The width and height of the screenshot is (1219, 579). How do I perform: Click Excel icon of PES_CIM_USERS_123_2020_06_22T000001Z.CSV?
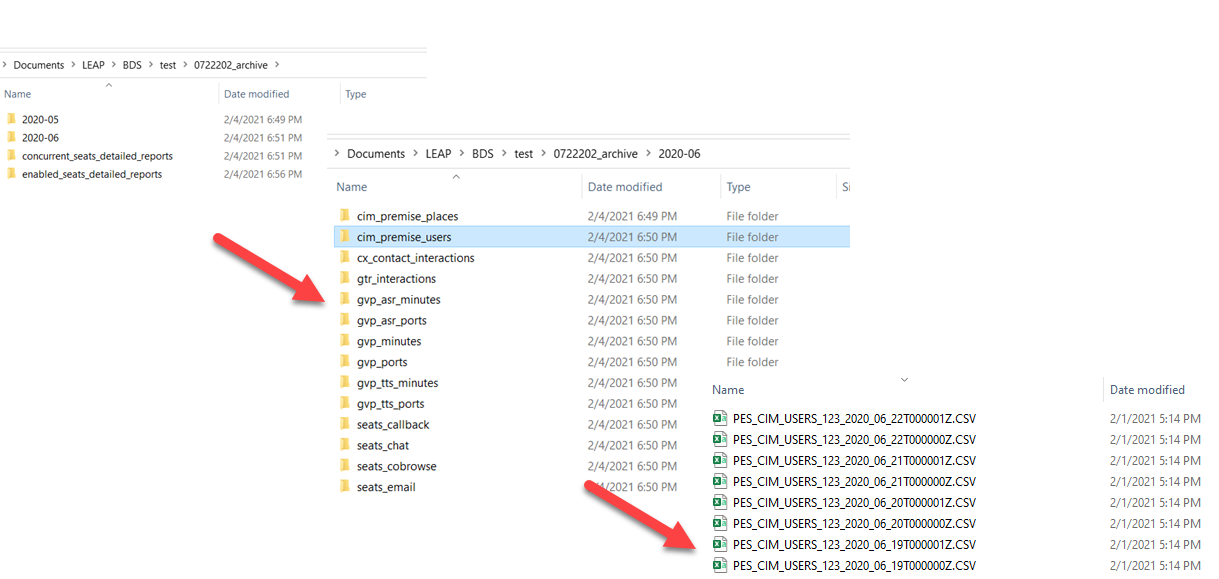[719, 419]
